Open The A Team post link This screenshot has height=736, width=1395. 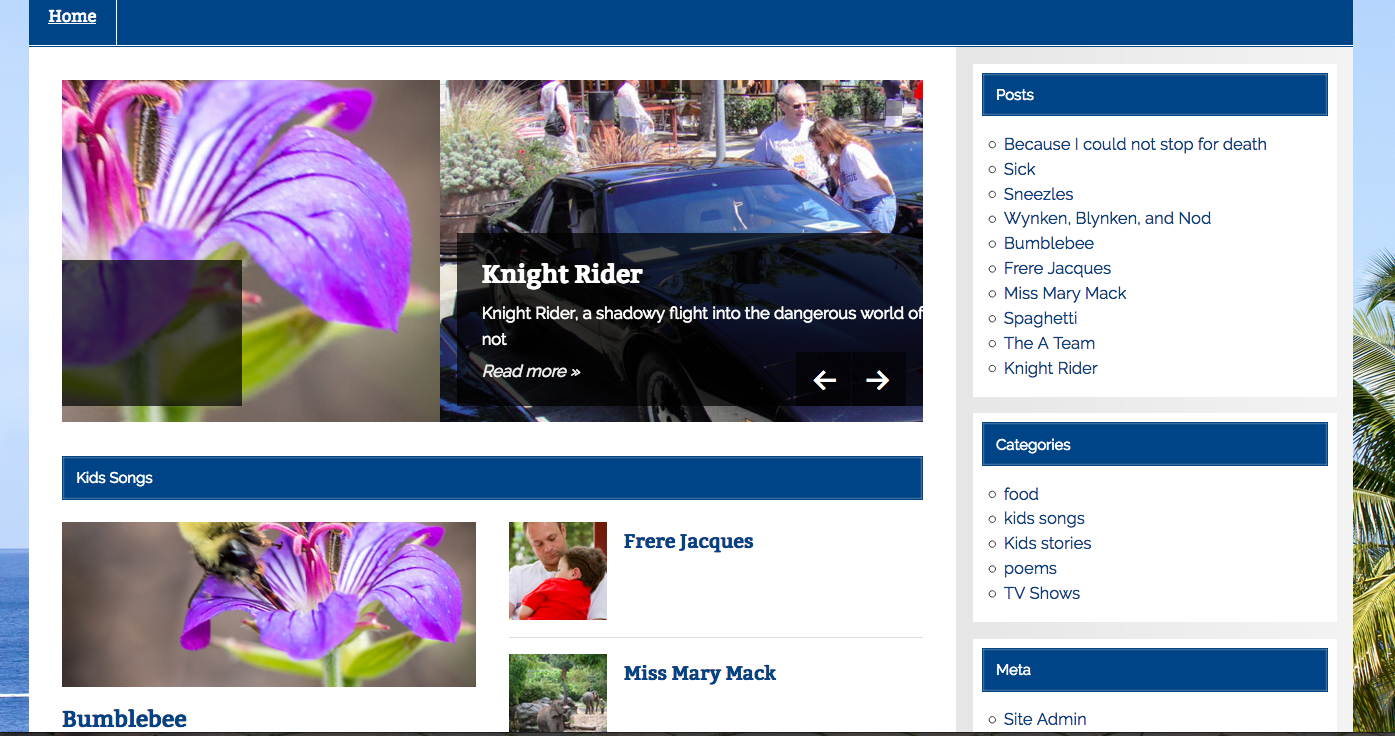1049,343
